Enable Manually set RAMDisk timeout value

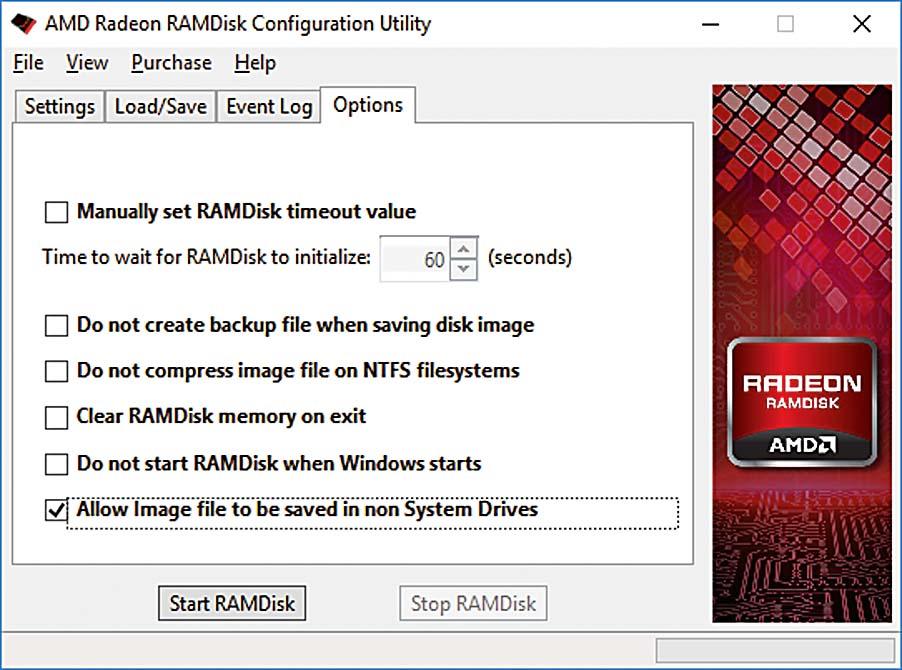(56, 212)
